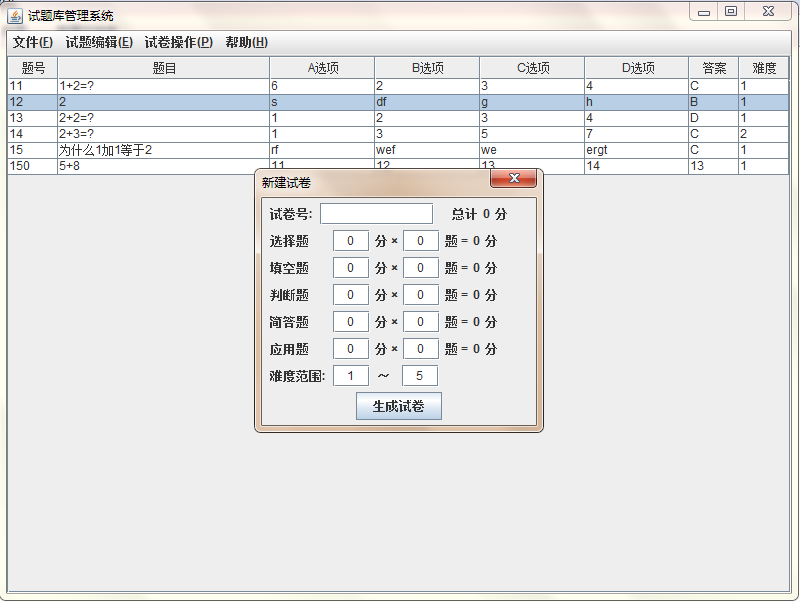Click cell 'h' in D选项 of row 12
This screenshot has width=800, height=602.
(x=637, y=102)
